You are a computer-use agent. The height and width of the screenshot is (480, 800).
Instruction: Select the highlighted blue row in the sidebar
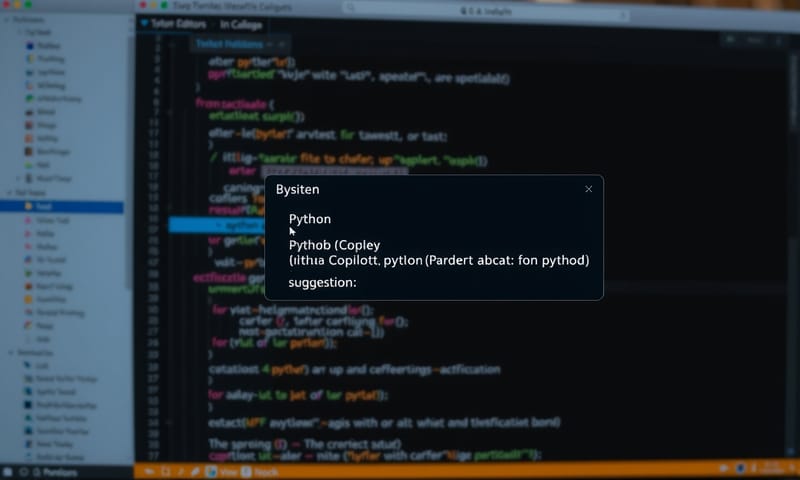(x=62, y=207)
